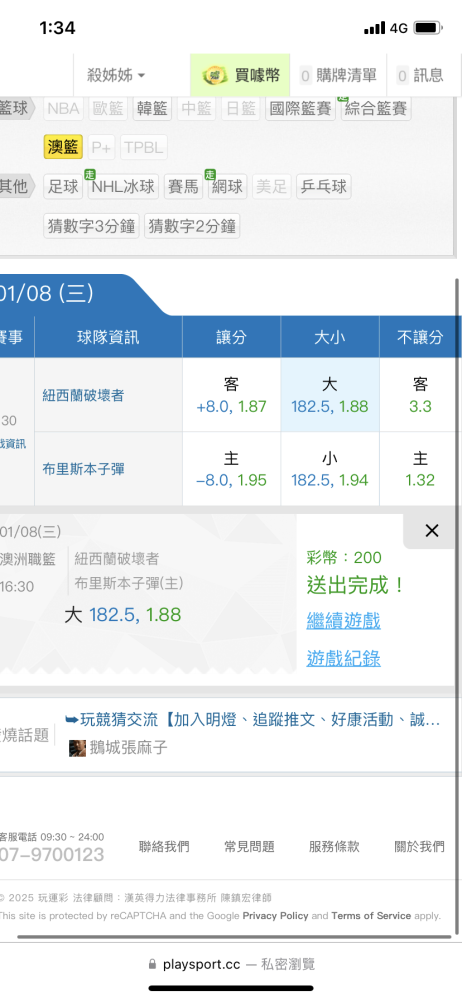This screenshot has height=1000, width=462.
Task: Click the 買噱幣 coin icon
Action: (215, 75)
